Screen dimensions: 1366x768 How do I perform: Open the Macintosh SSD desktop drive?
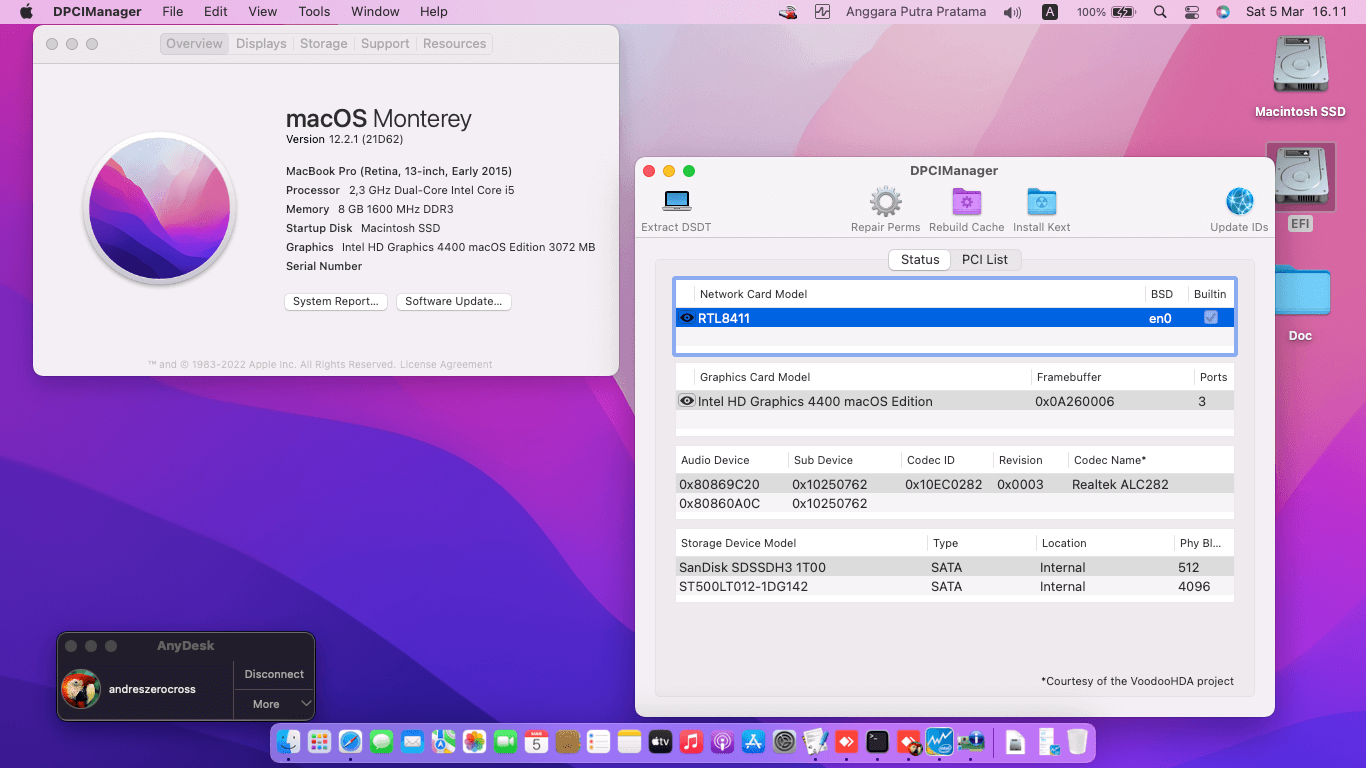point(1300,66)
